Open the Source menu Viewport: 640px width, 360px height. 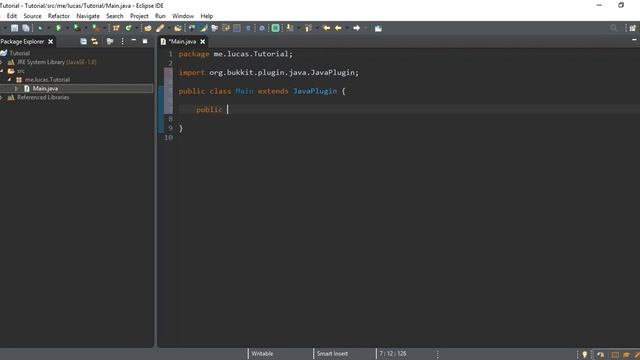[32, 16]
